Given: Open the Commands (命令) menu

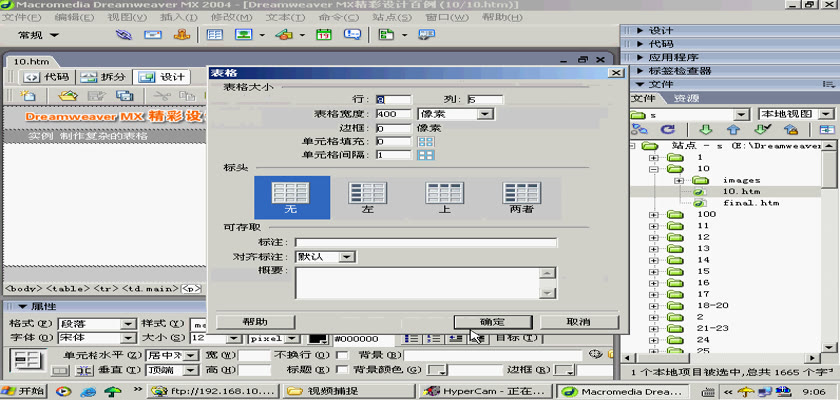Looking at the screenshot, I should click(x=339, y=17).
